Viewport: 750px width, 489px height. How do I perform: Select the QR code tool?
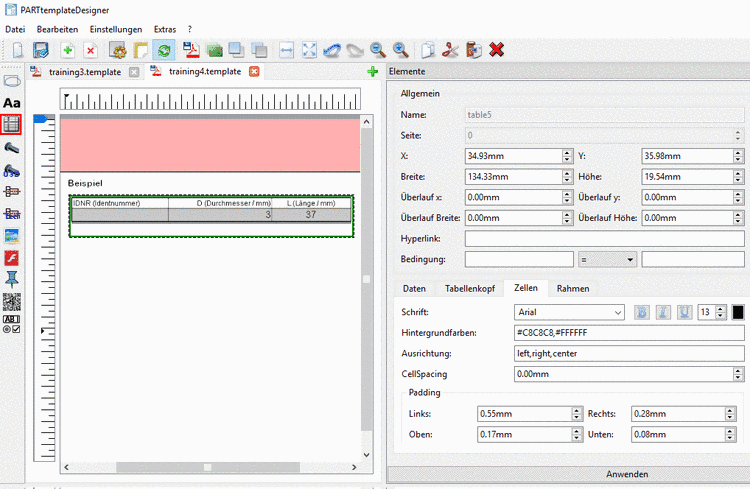pos(11,301)
